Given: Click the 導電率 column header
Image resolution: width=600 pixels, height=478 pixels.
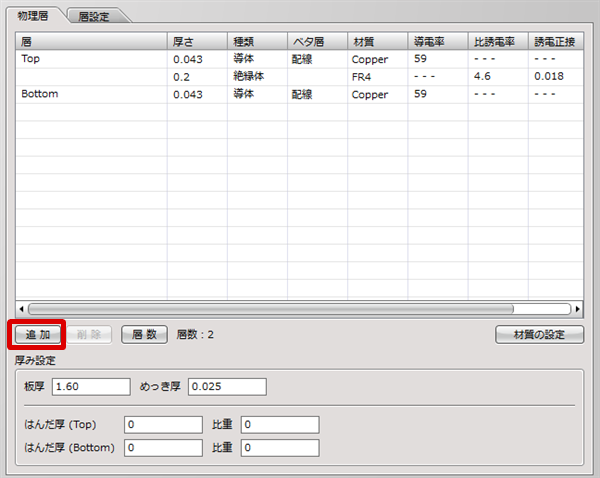Looking at the screenshot, I should [x=436, y=41].
